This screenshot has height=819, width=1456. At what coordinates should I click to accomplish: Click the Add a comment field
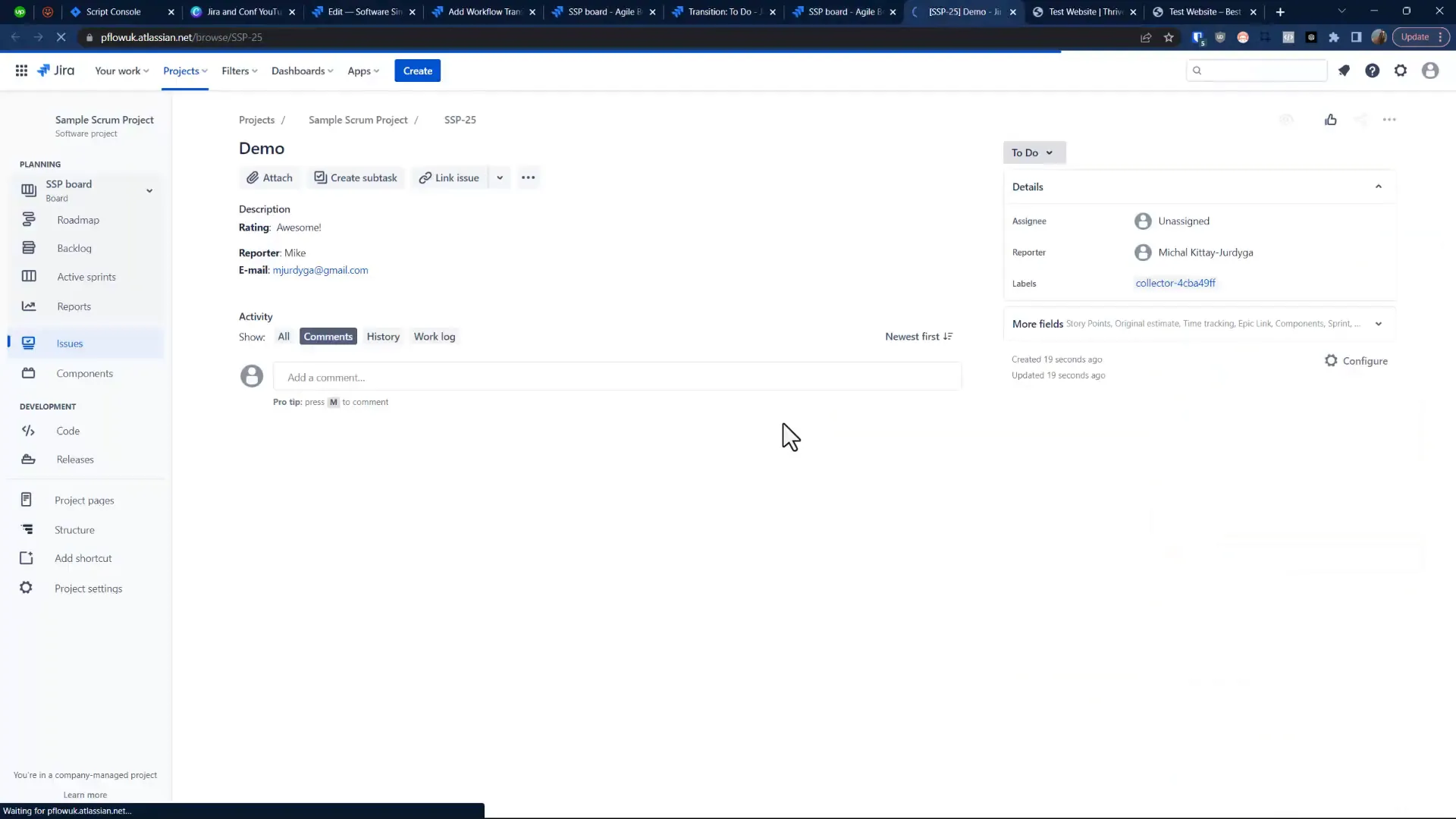tap(617, 377)
